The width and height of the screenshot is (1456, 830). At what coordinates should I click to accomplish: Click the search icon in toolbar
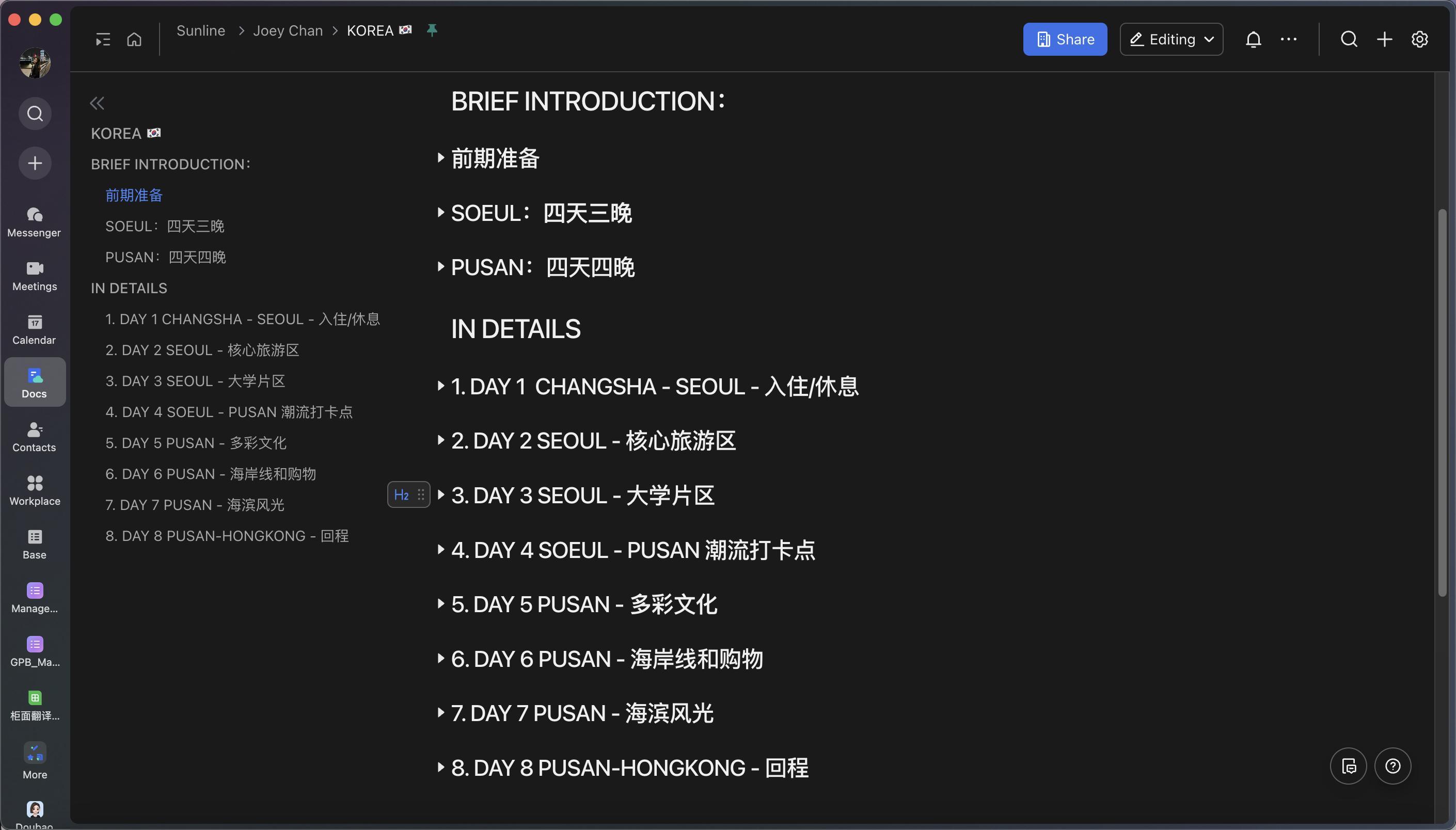[1348, 39]
